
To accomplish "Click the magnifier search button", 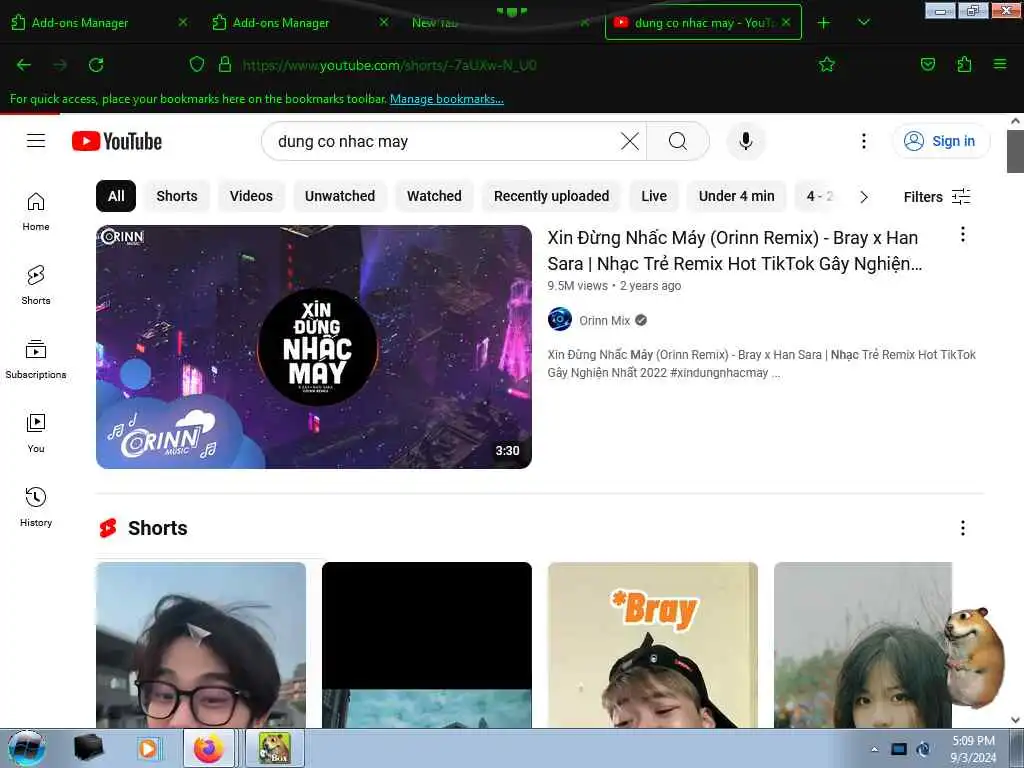I will tap(678, 141).
